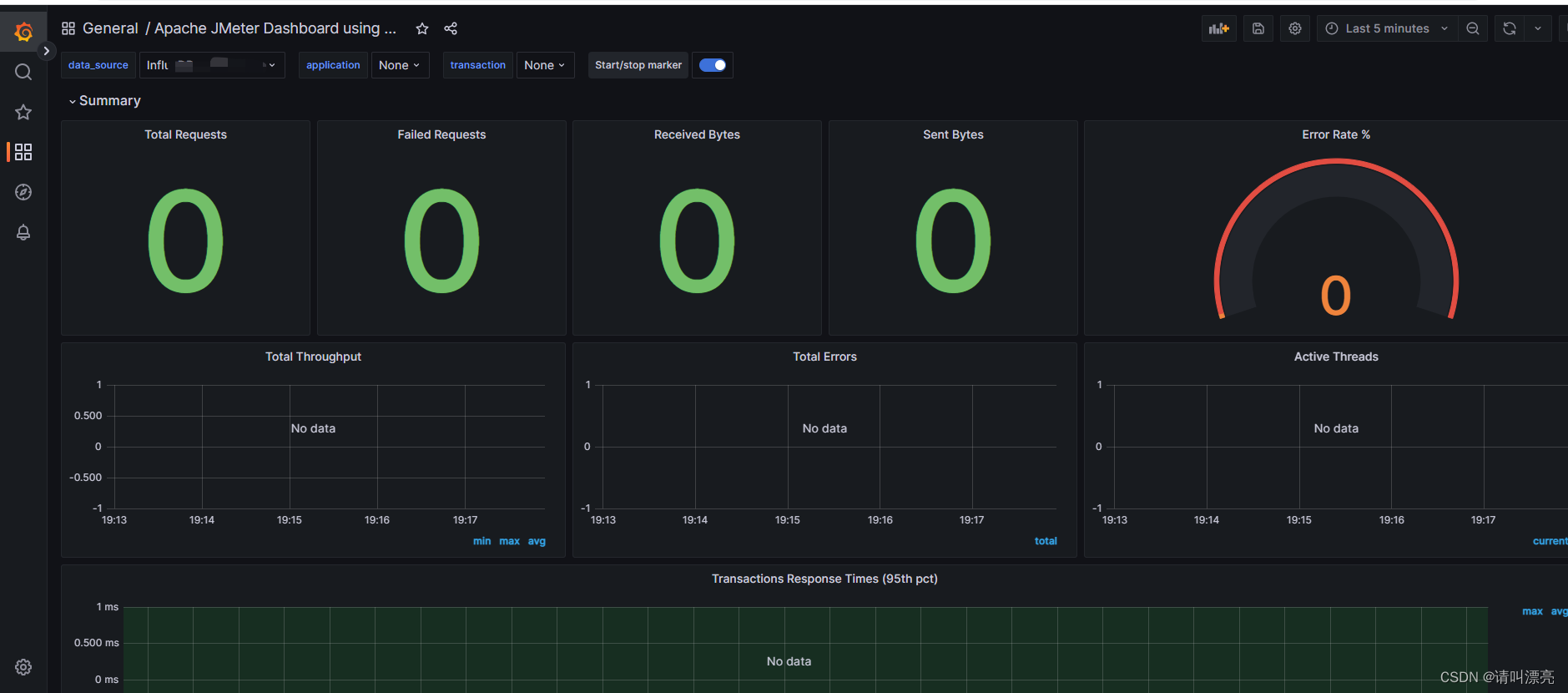Screen dimensions: 1568x693
Task: Open Starred dashboards in sidebar
Action: pyautogui.click(x=23, y=112)
